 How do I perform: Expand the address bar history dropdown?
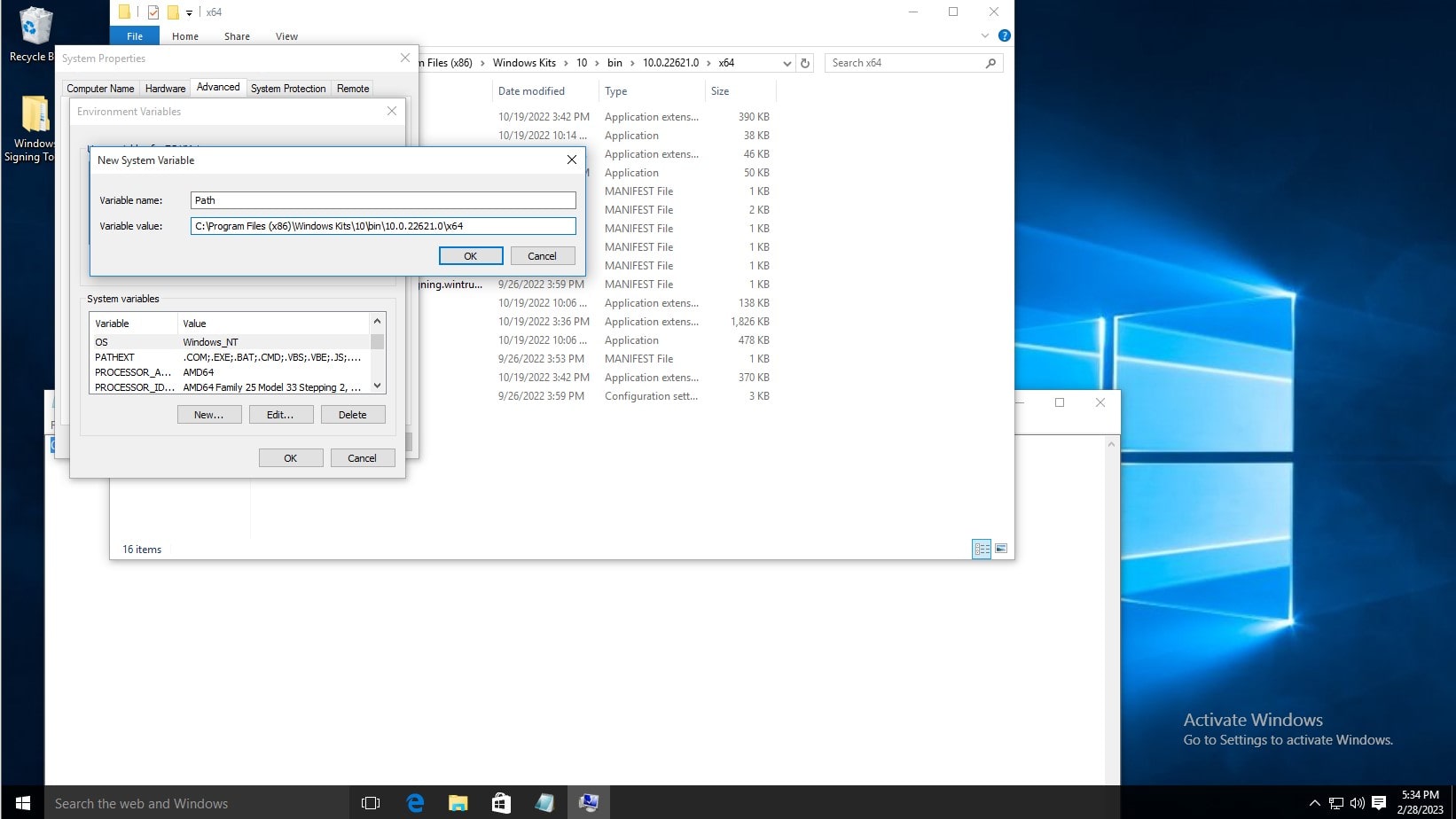pos(787,63)
